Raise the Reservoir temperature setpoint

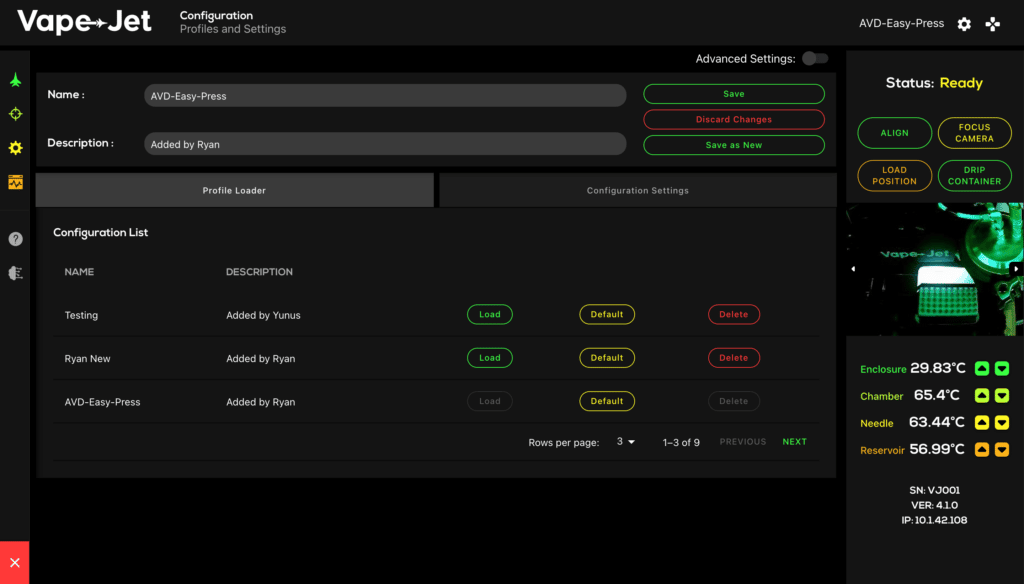click(982, 449)
